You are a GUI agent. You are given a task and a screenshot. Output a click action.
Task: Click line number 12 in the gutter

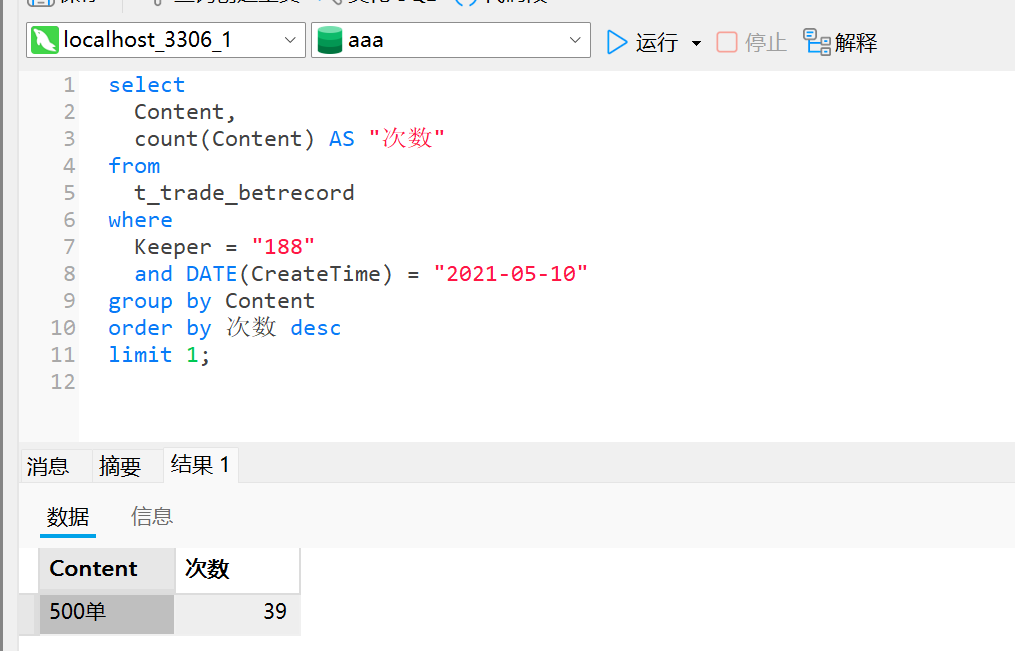click(x=63, y=382)
